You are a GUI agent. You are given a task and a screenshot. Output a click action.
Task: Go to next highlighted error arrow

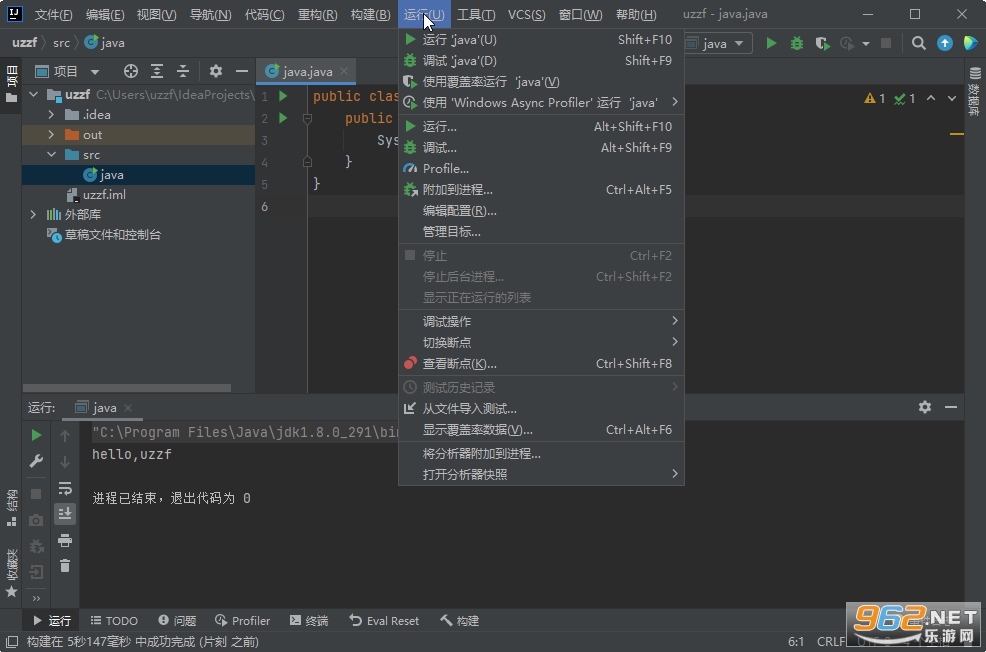click(x=952, y=98)
